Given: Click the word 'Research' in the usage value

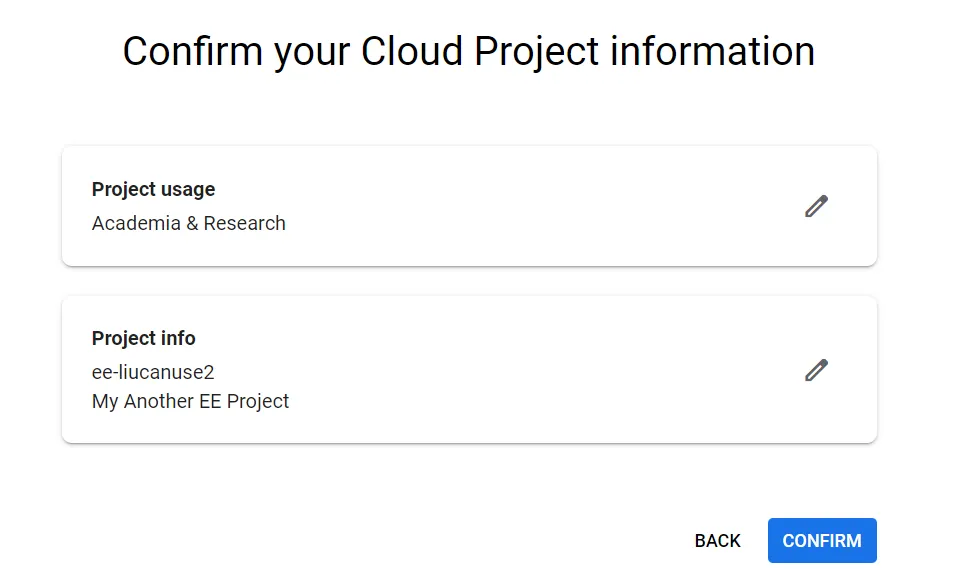Looking at the screenshot, I should 244,223.
